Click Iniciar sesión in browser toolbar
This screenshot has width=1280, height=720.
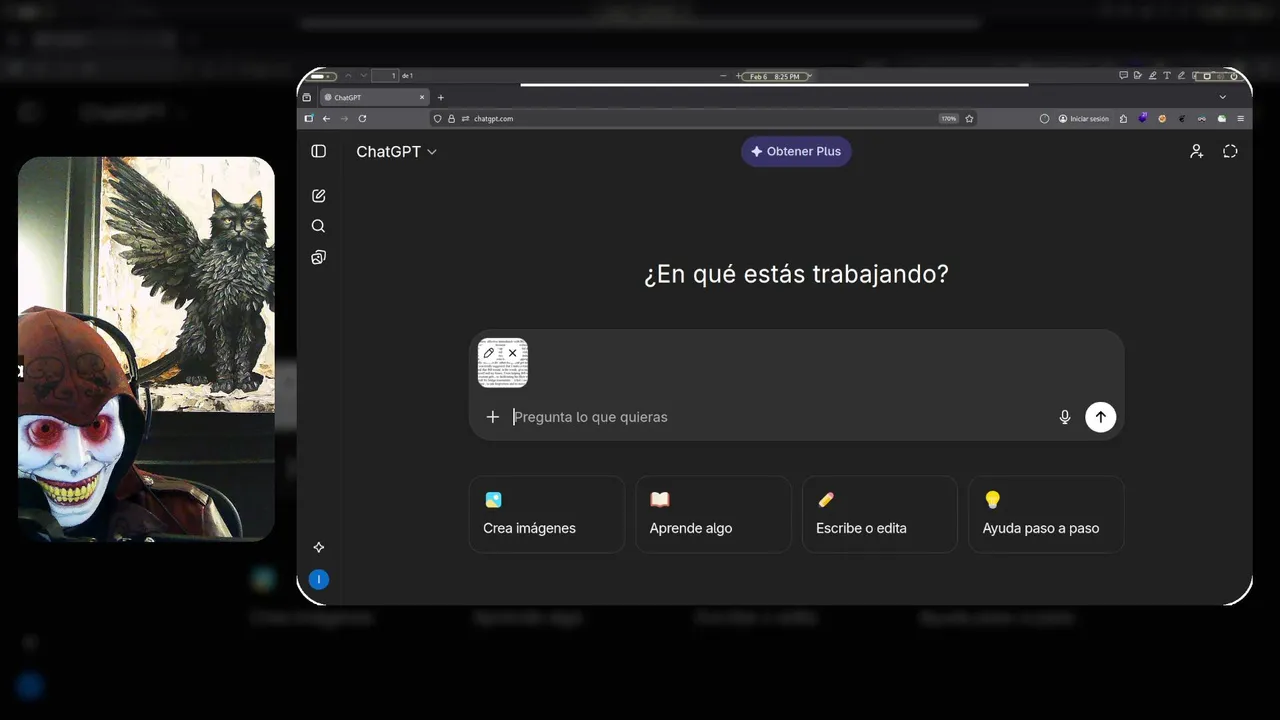(x=1083, y=118)
